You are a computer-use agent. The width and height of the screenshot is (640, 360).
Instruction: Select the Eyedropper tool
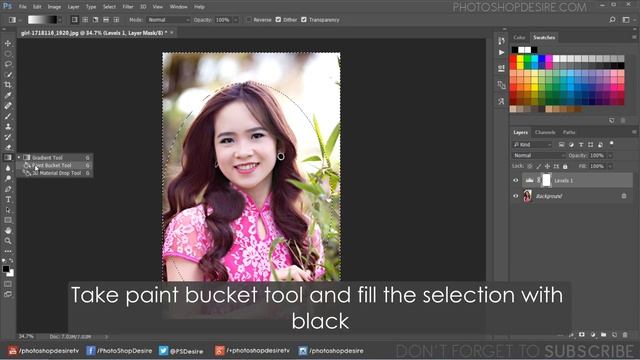[8, 96]
